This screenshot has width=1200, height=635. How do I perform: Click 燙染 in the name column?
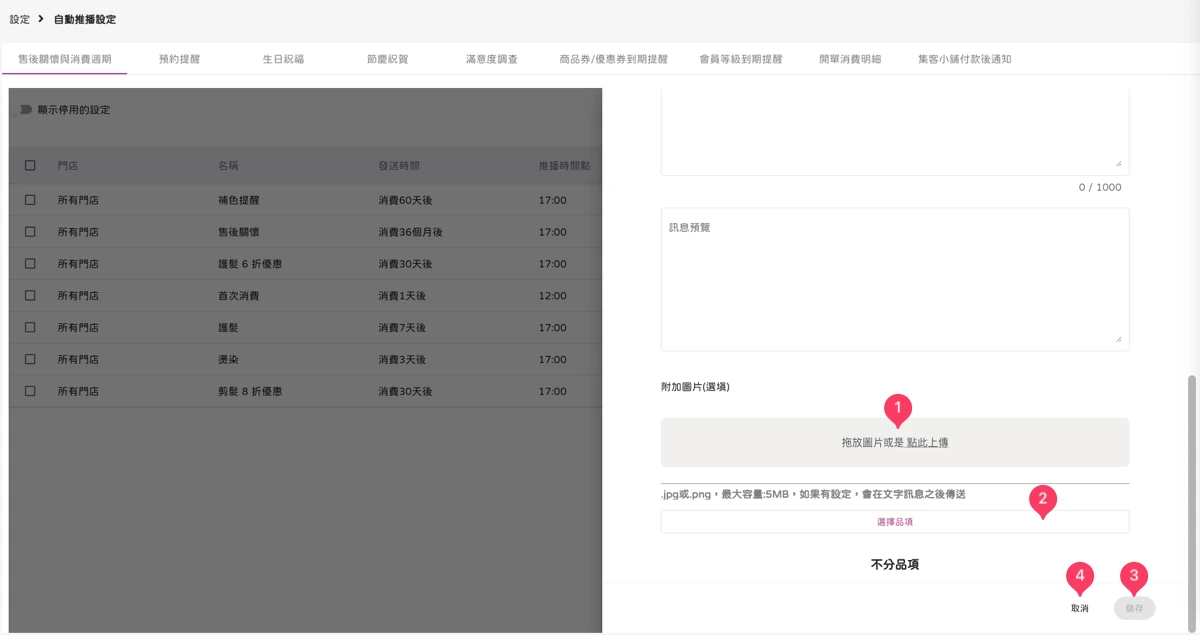coord(228,359)
